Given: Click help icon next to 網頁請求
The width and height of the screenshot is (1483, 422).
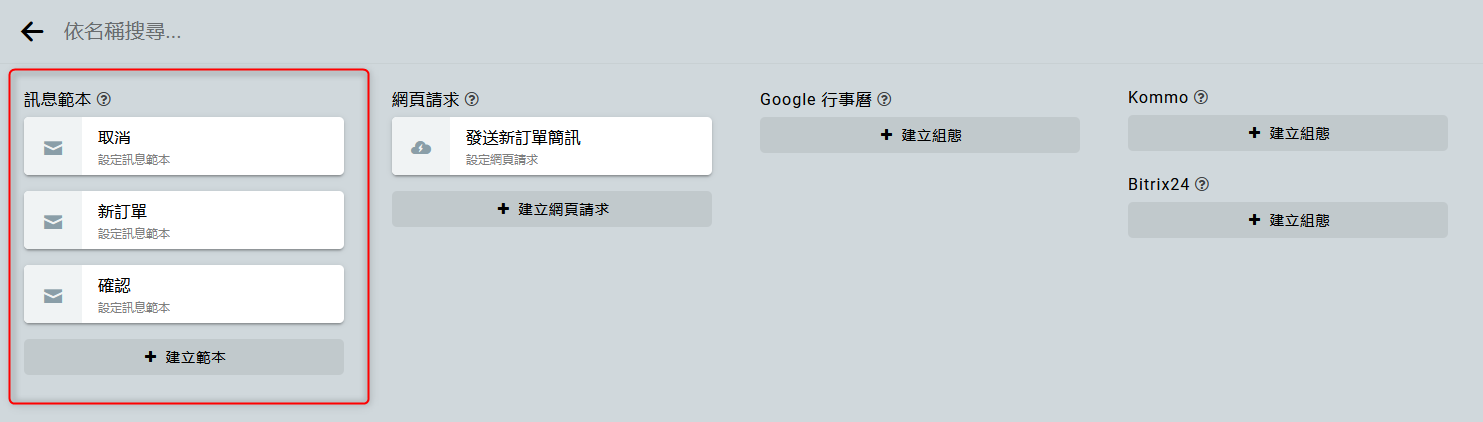Looking at the screenshot, I should point(472,100).
